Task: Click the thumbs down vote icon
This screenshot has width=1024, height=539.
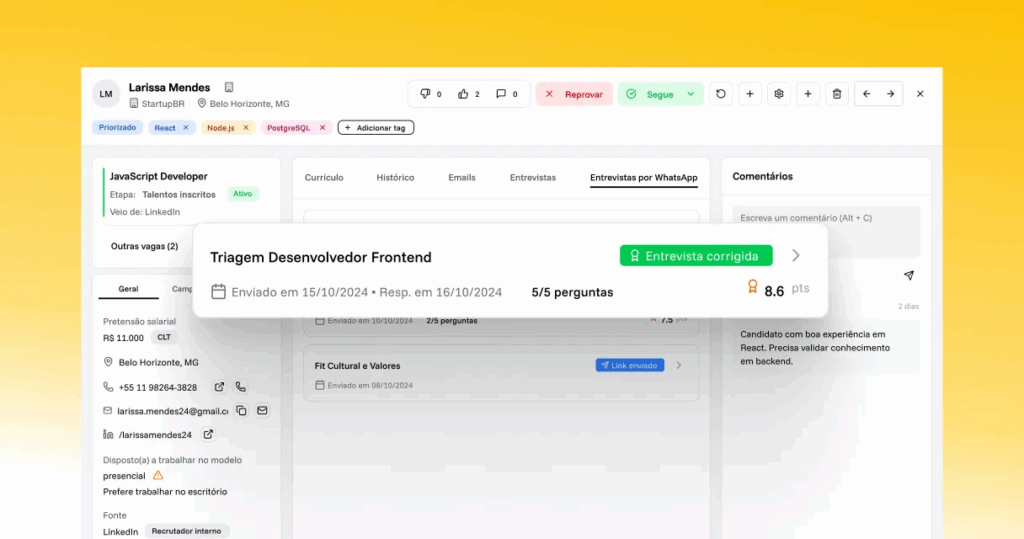Action: [x=425, y=94]
